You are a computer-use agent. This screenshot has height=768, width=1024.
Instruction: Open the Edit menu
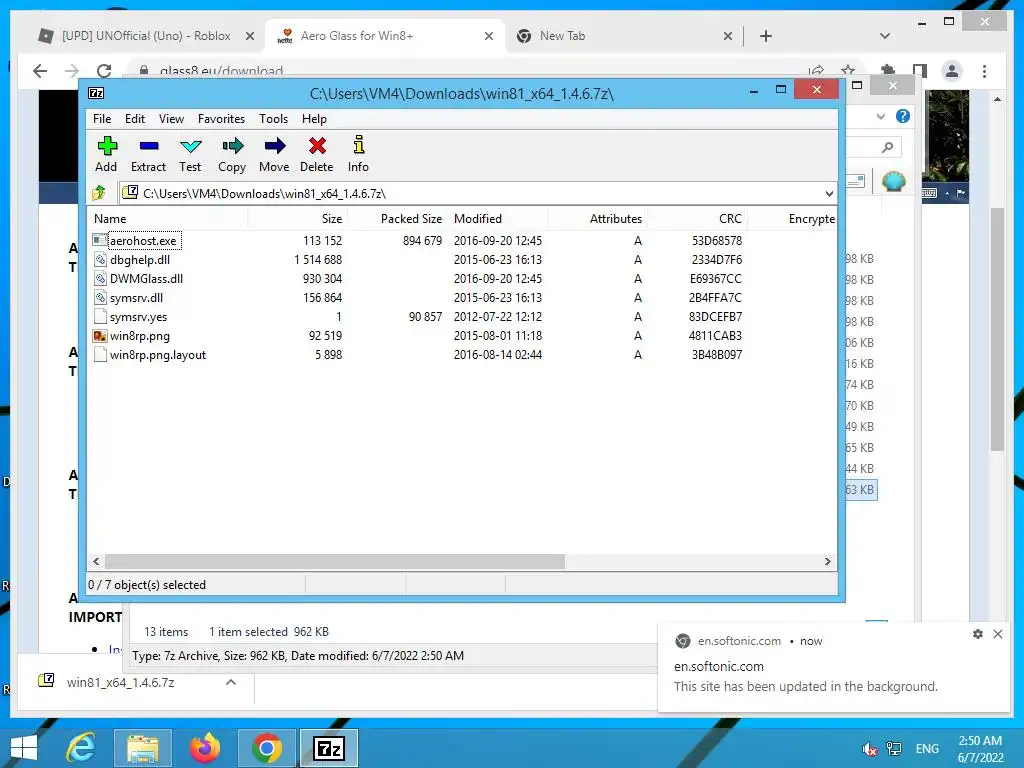(135, 119)
